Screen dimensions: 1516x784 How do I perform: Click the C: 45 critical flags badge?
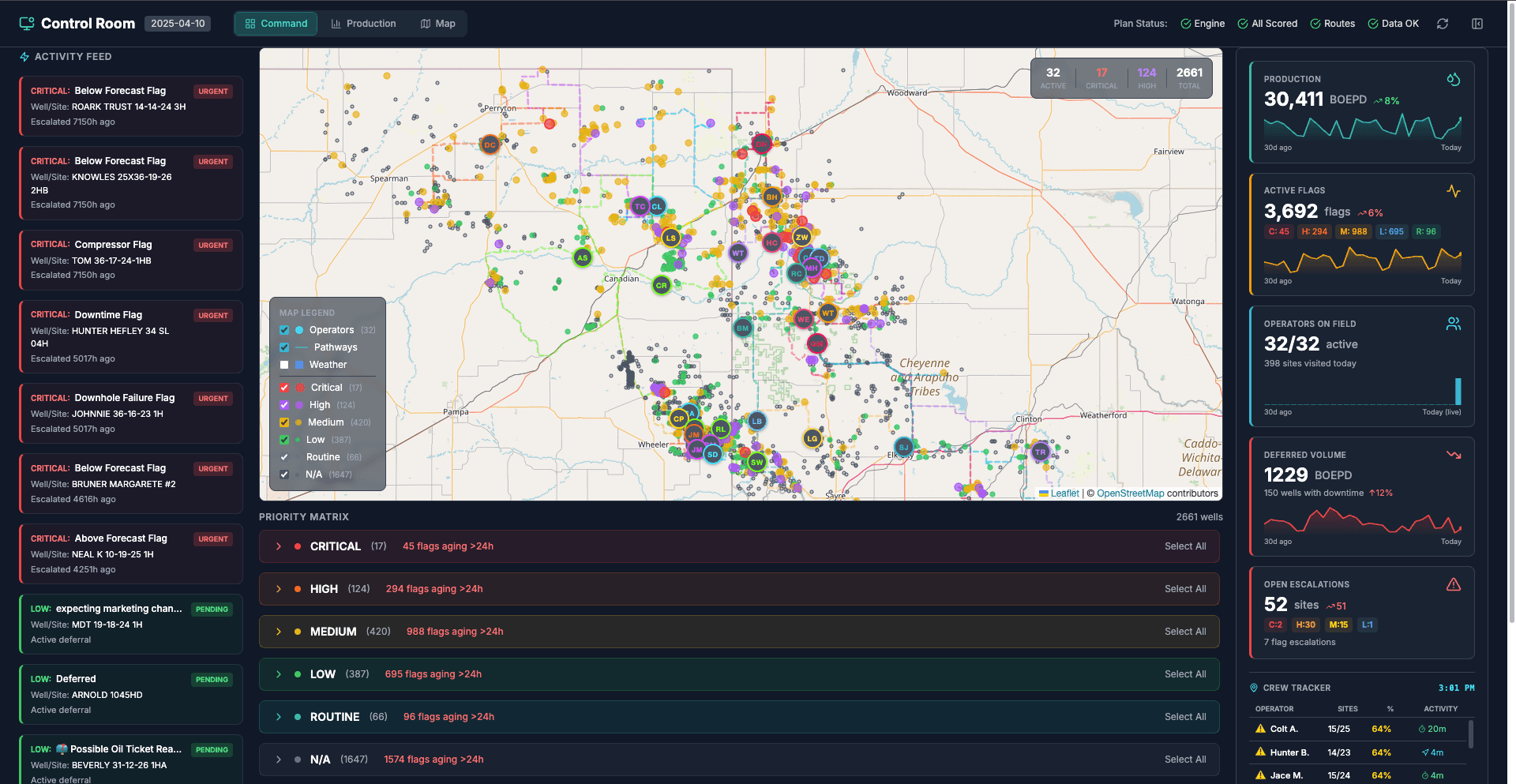coord(1278,232)
